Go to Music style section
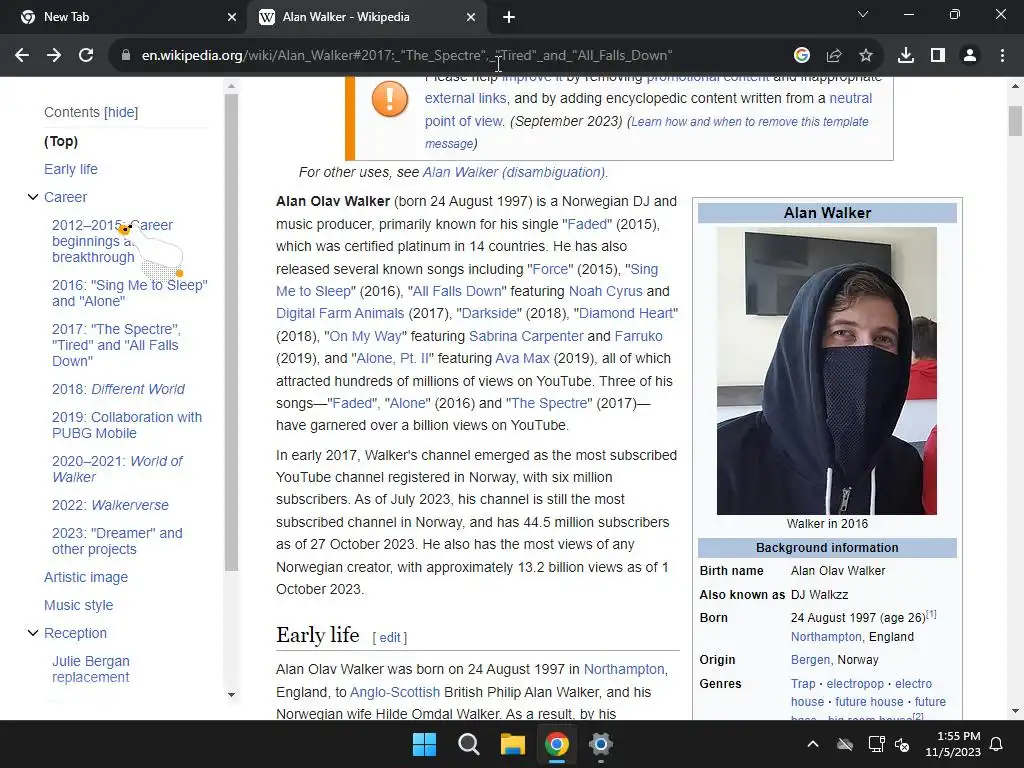This screenshot has width=1024, height=768. pyautogui.click(x=78, y=605)
